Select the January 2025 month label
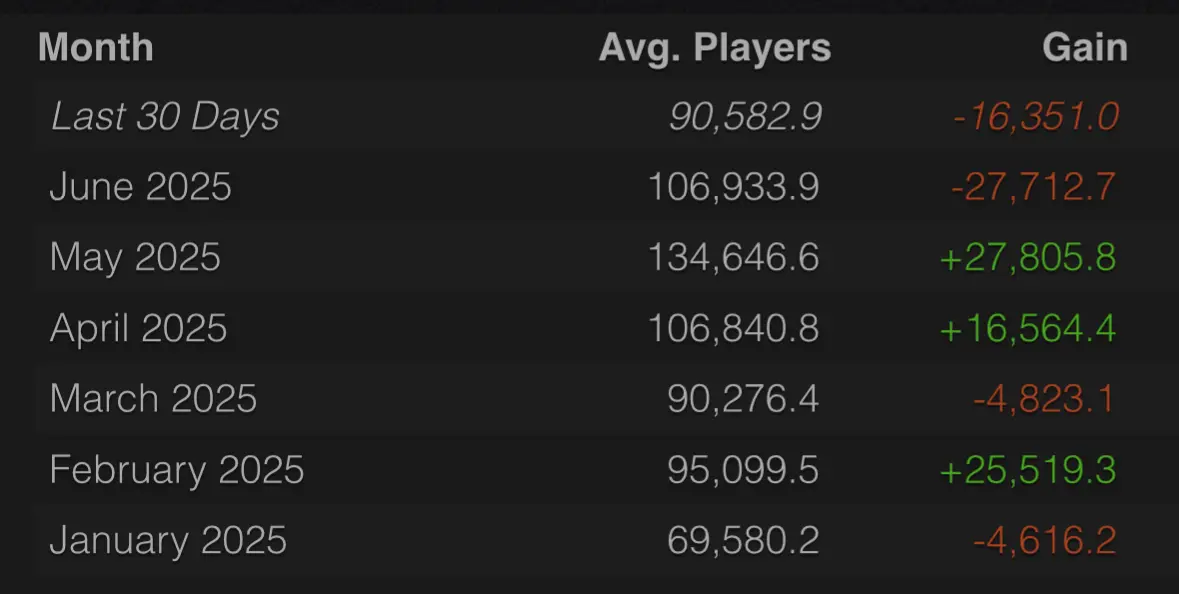 168,541
